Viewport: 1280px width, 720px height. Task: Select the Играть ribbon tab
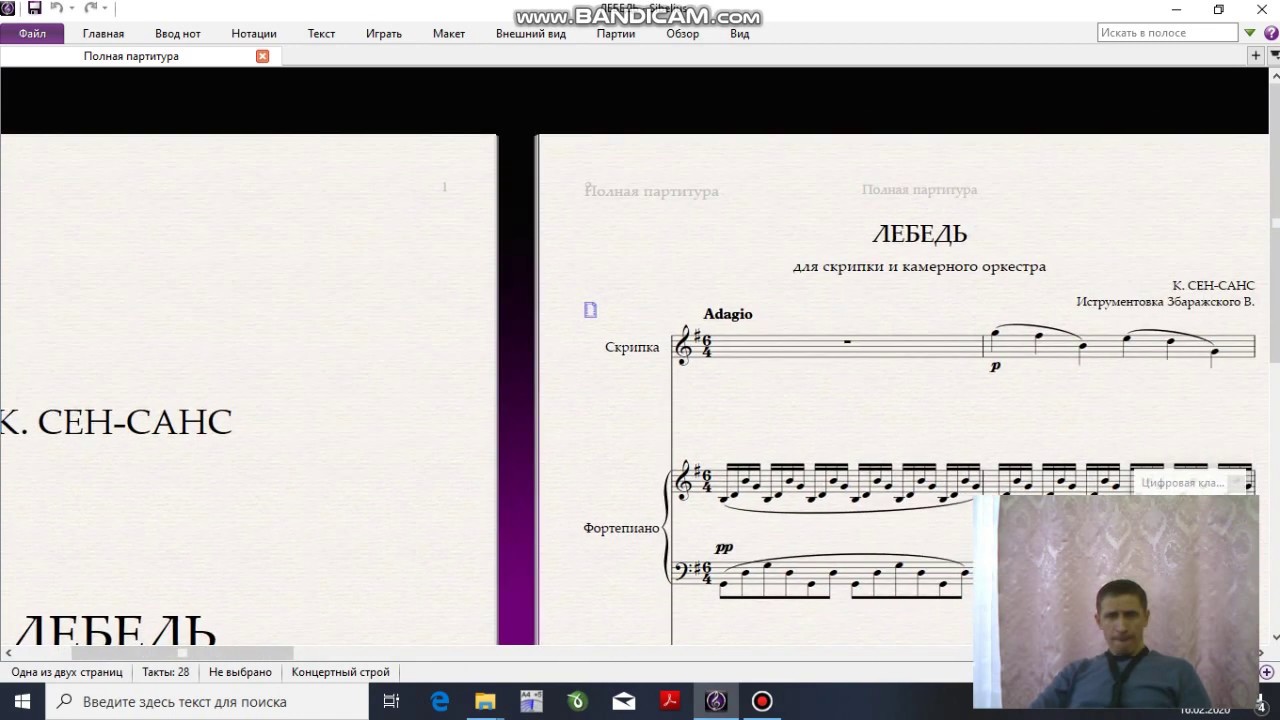pos(384,33)
